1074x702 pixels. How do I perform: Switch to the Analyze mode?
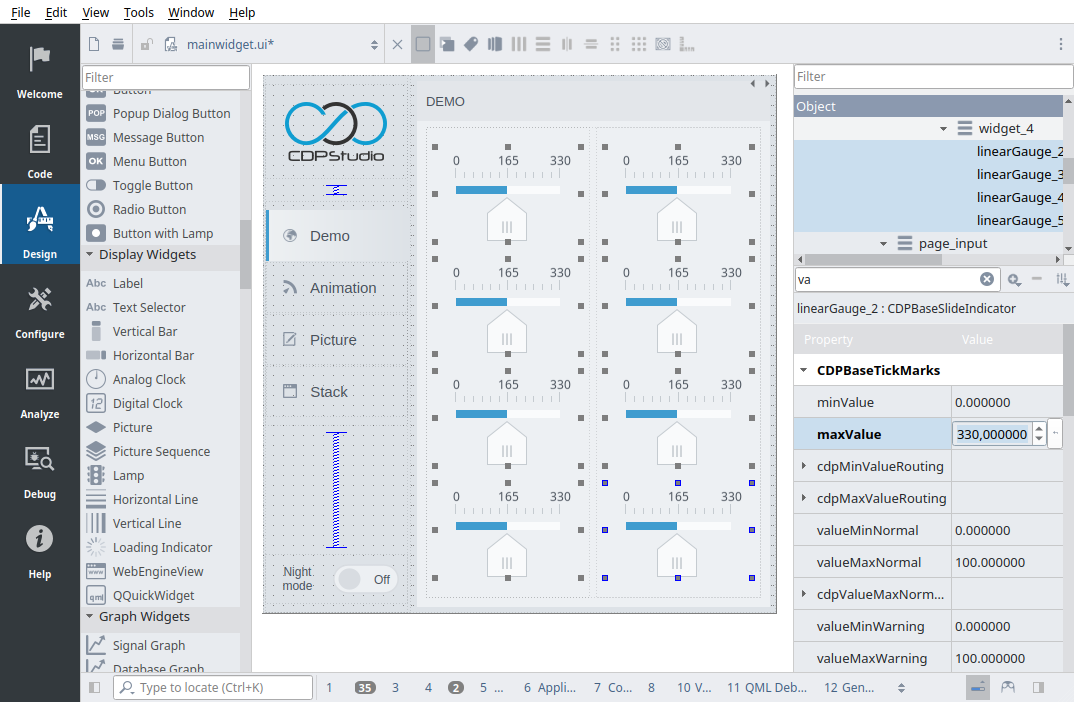(x=40, y=390)
